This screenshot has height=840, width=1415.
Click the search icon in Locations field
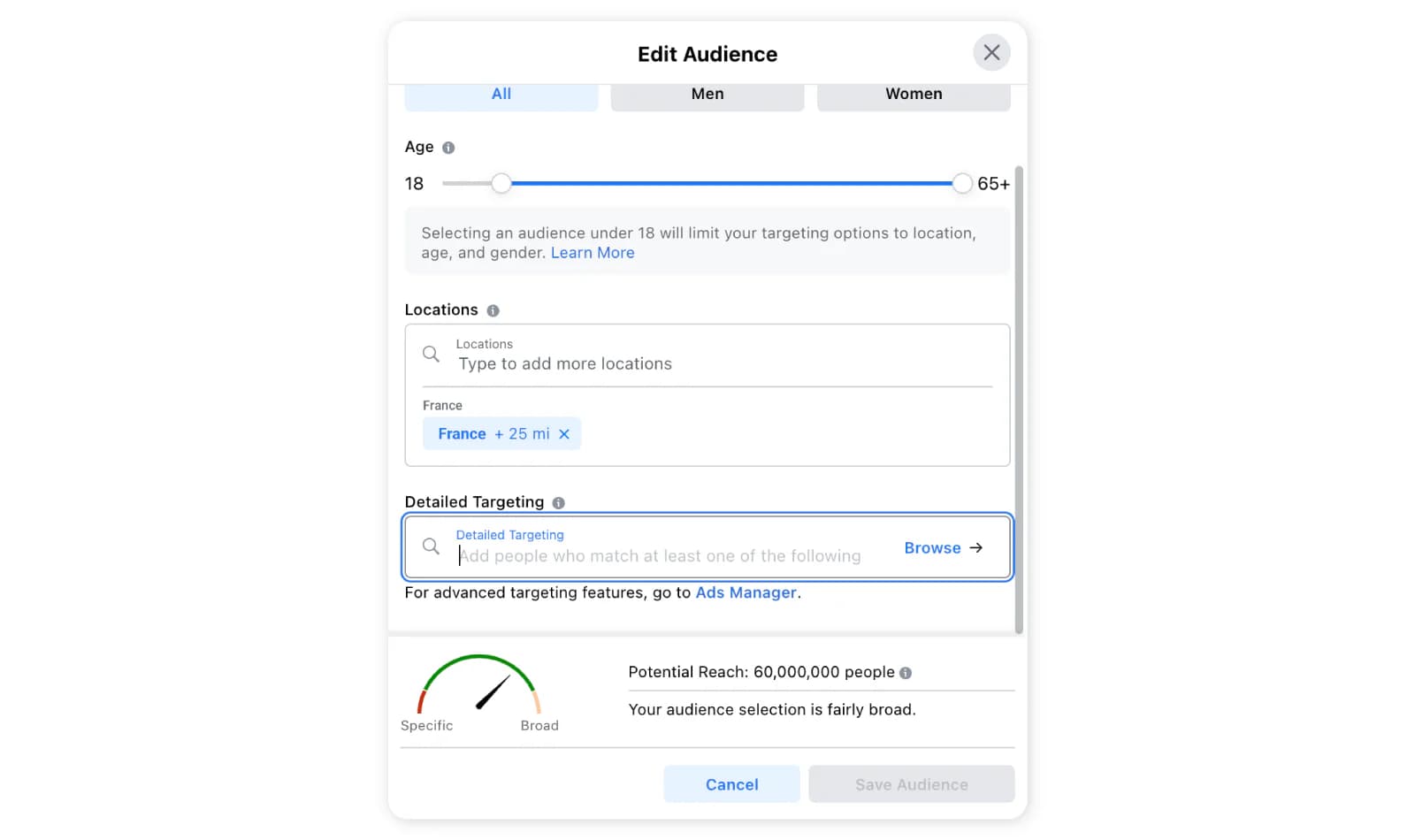pos(431,354)
